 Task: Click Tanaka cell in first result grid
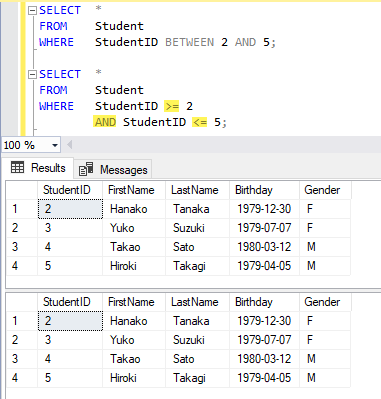pos(197,209)
